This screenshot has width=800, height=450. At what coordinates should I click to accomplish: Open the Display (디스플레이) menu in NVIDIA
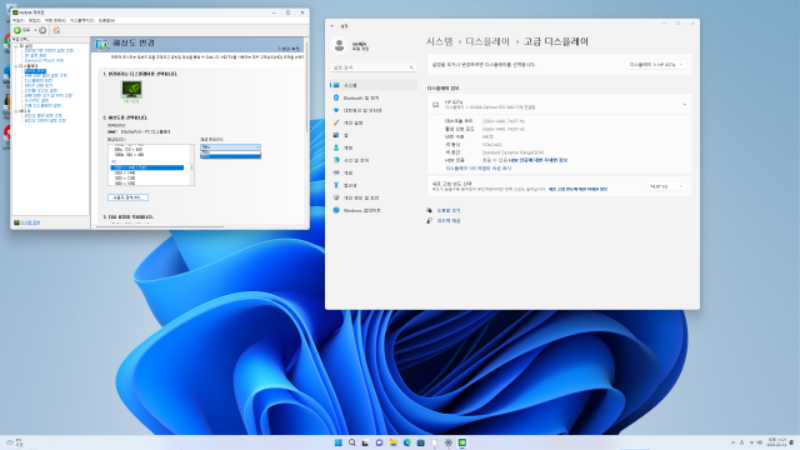pyautogui.click(x=82, y=20)
